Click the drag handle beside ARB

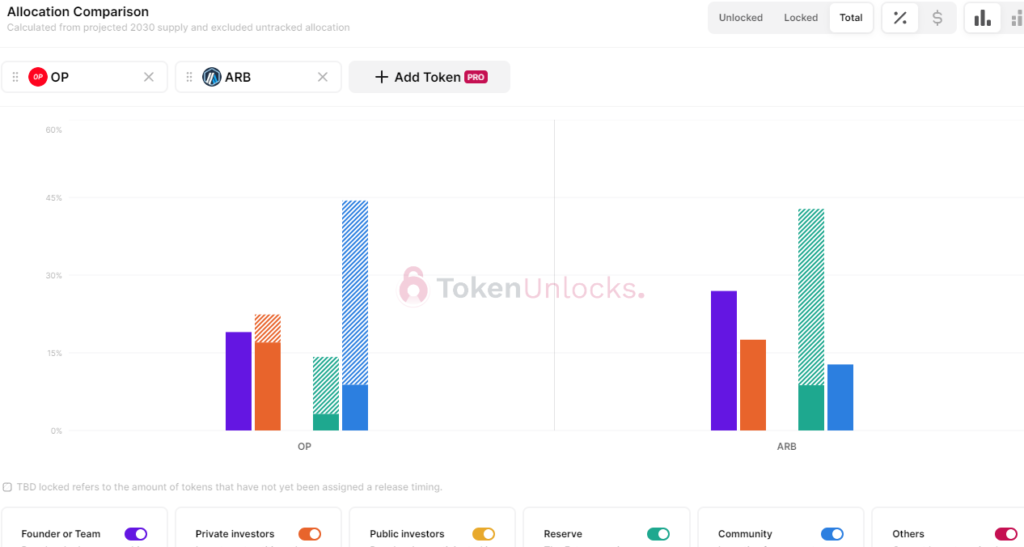coord(189,77)
